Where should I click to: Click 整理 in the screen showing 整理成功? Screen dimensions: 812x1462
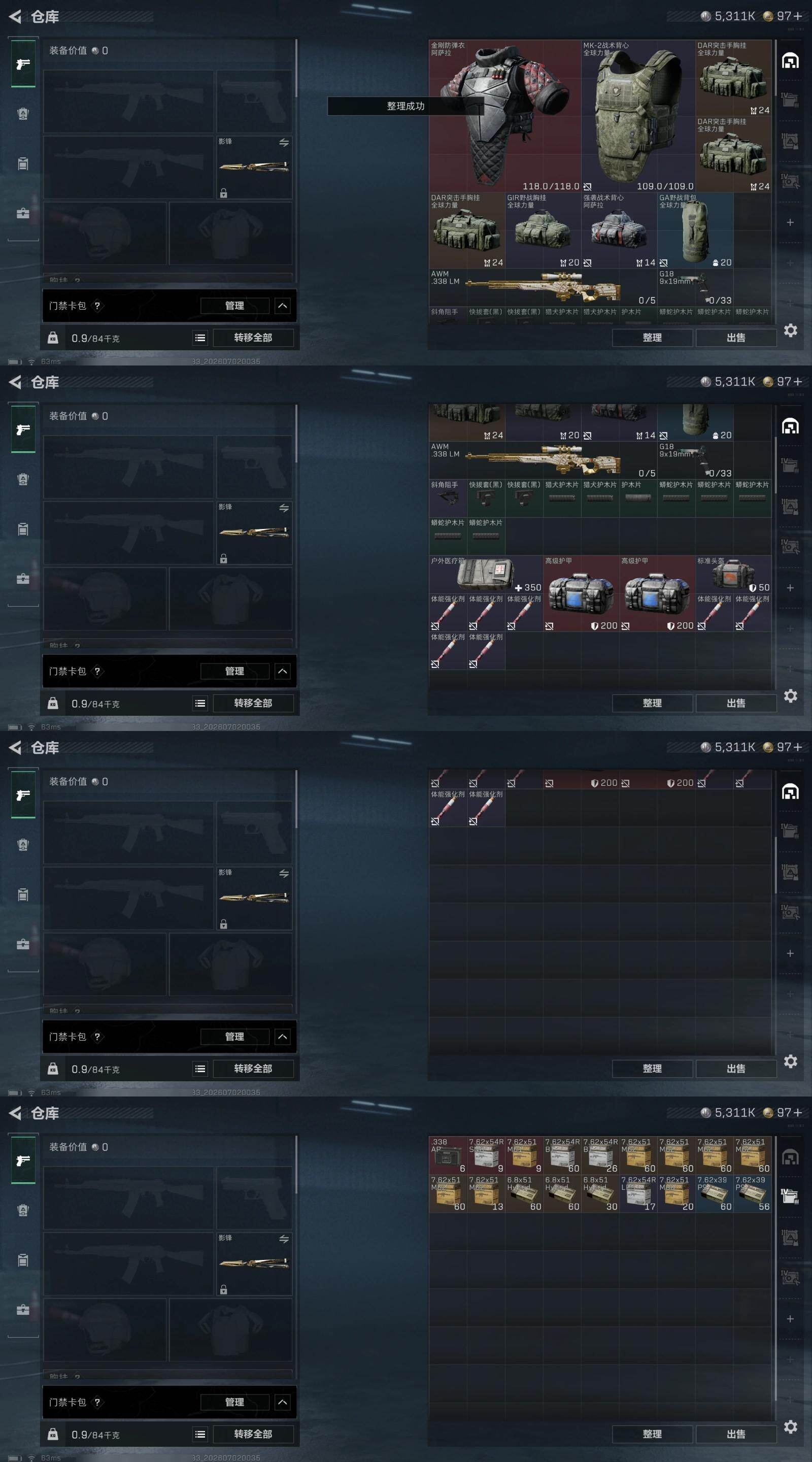(x=652, y=338)
